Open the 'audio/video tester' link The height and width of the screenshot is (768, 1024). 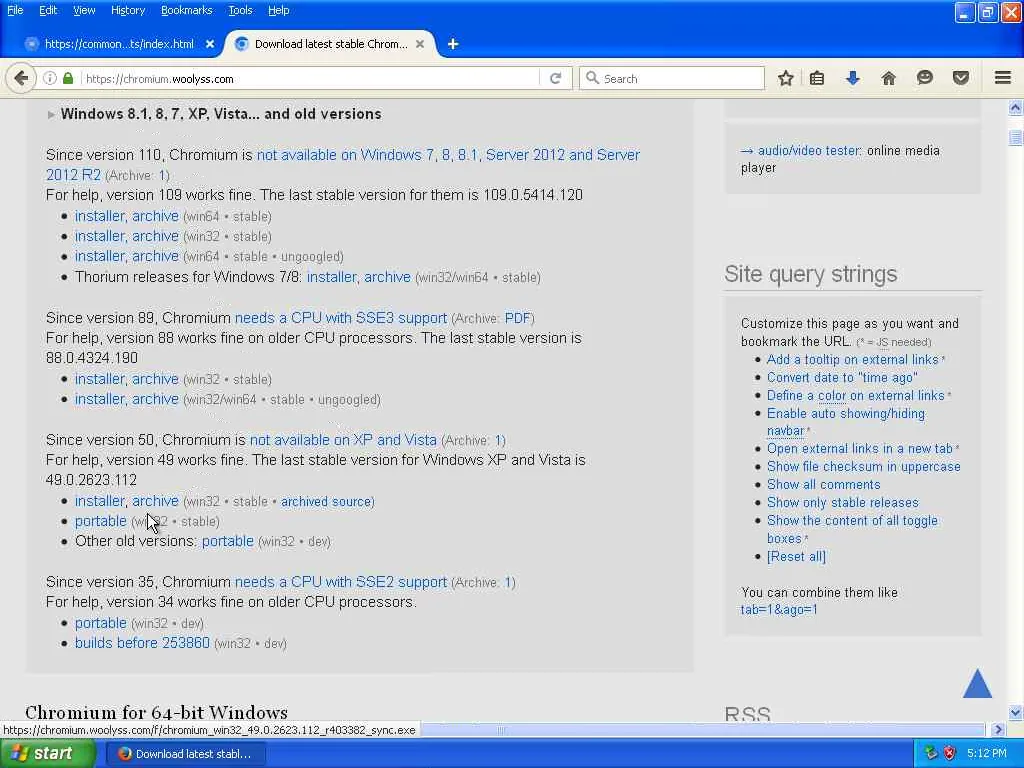(x=809, y=151)
